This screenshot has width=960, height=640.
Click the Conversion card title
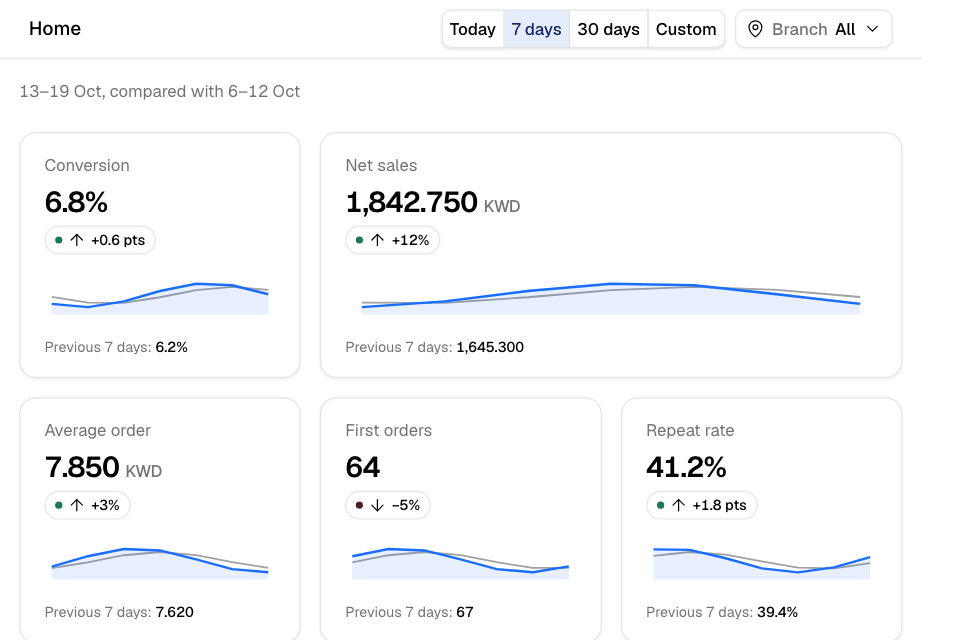coord(87,165)
